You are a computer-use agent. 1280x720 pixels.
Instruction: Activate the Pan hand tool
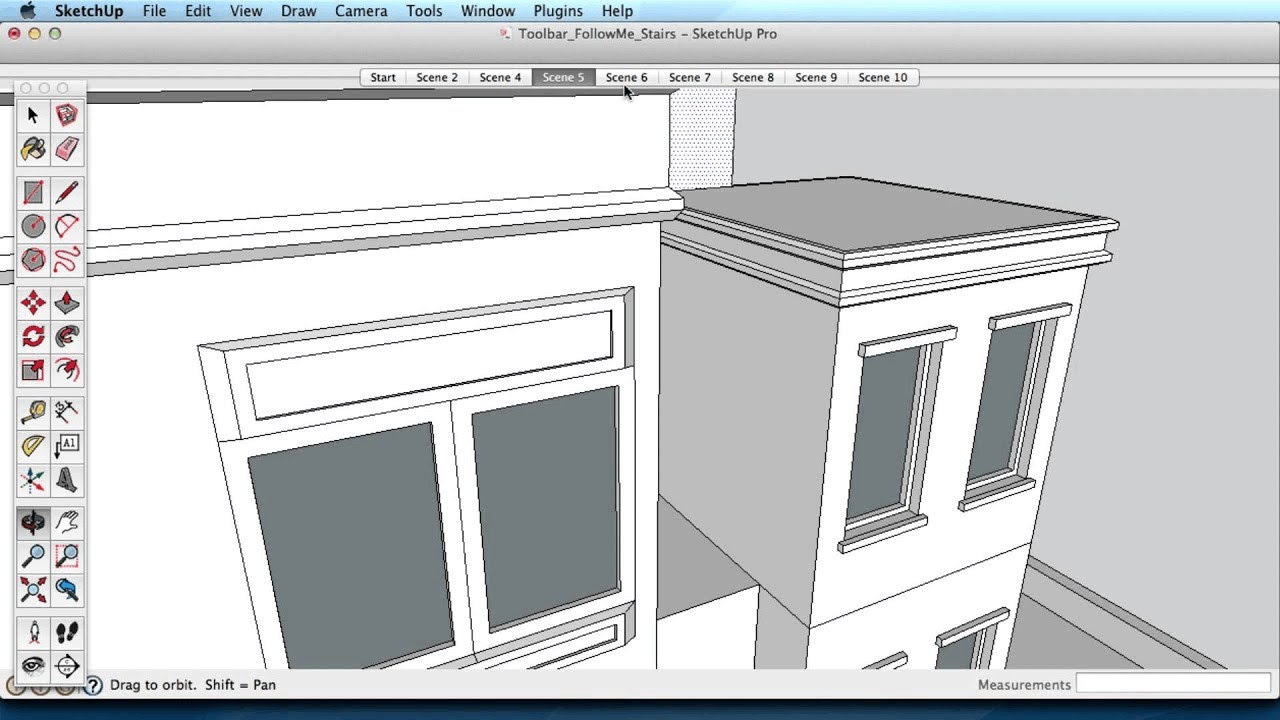(67, 522)
